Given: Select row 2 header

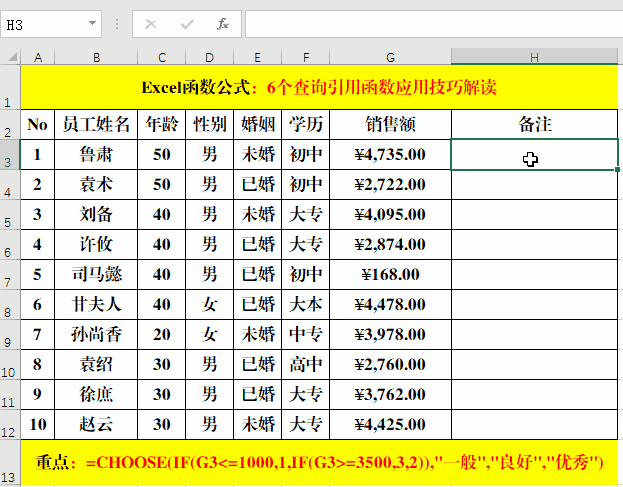Looking at the screenshot, I should click(x=10, y=125).
